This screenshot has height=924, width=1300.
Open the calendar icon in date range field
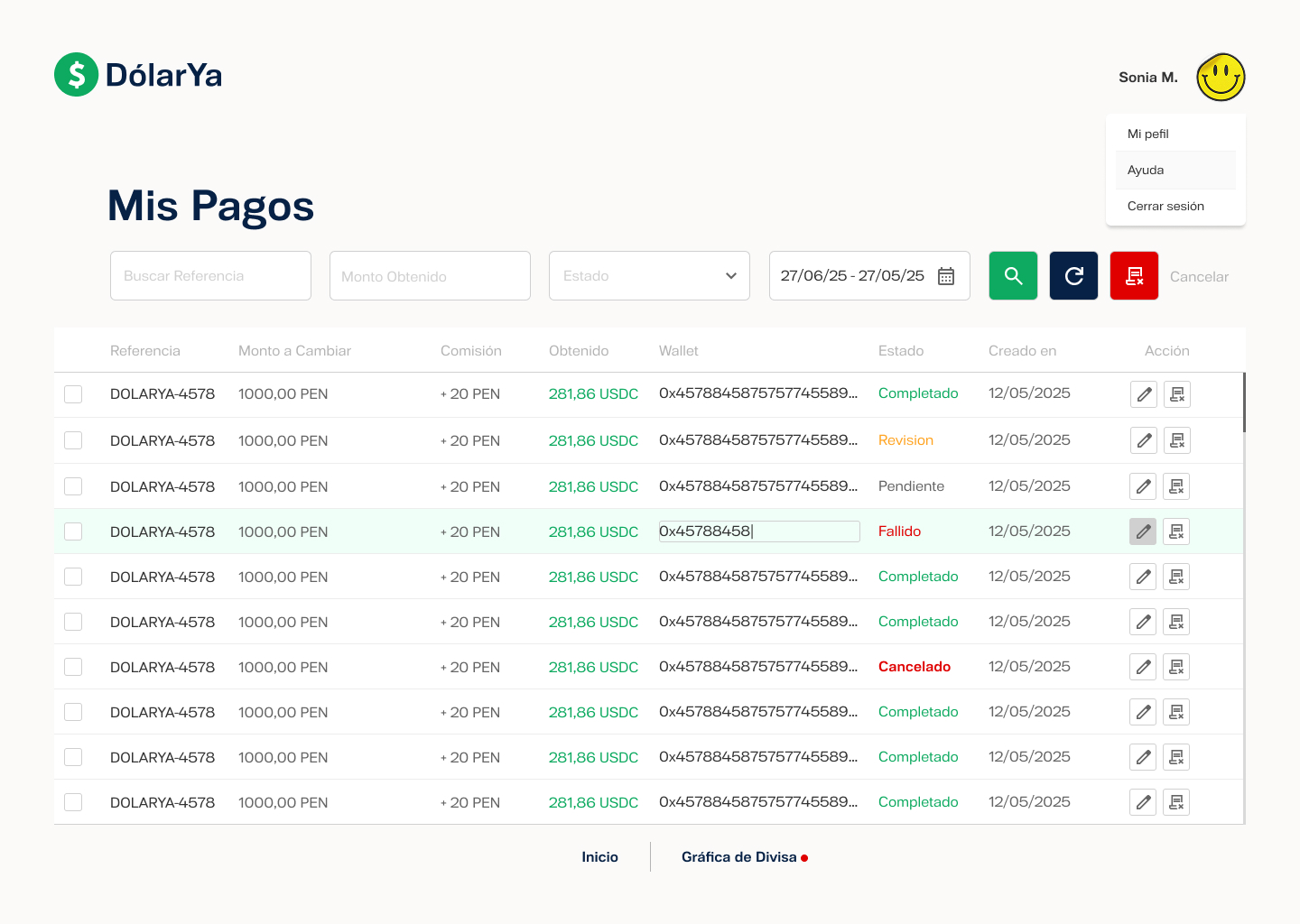click(x=946, y=276)
